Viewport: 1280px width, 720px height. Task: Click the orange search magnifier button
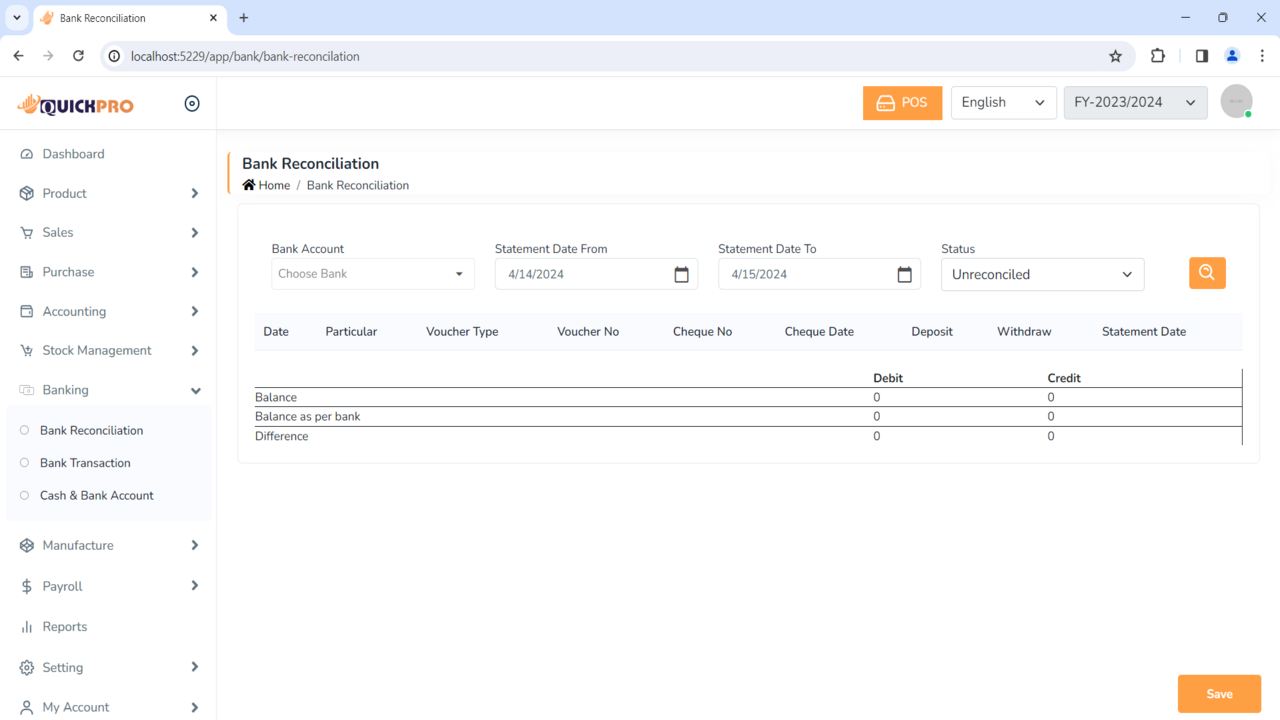pyautogui.click(x=1207, y=273)
